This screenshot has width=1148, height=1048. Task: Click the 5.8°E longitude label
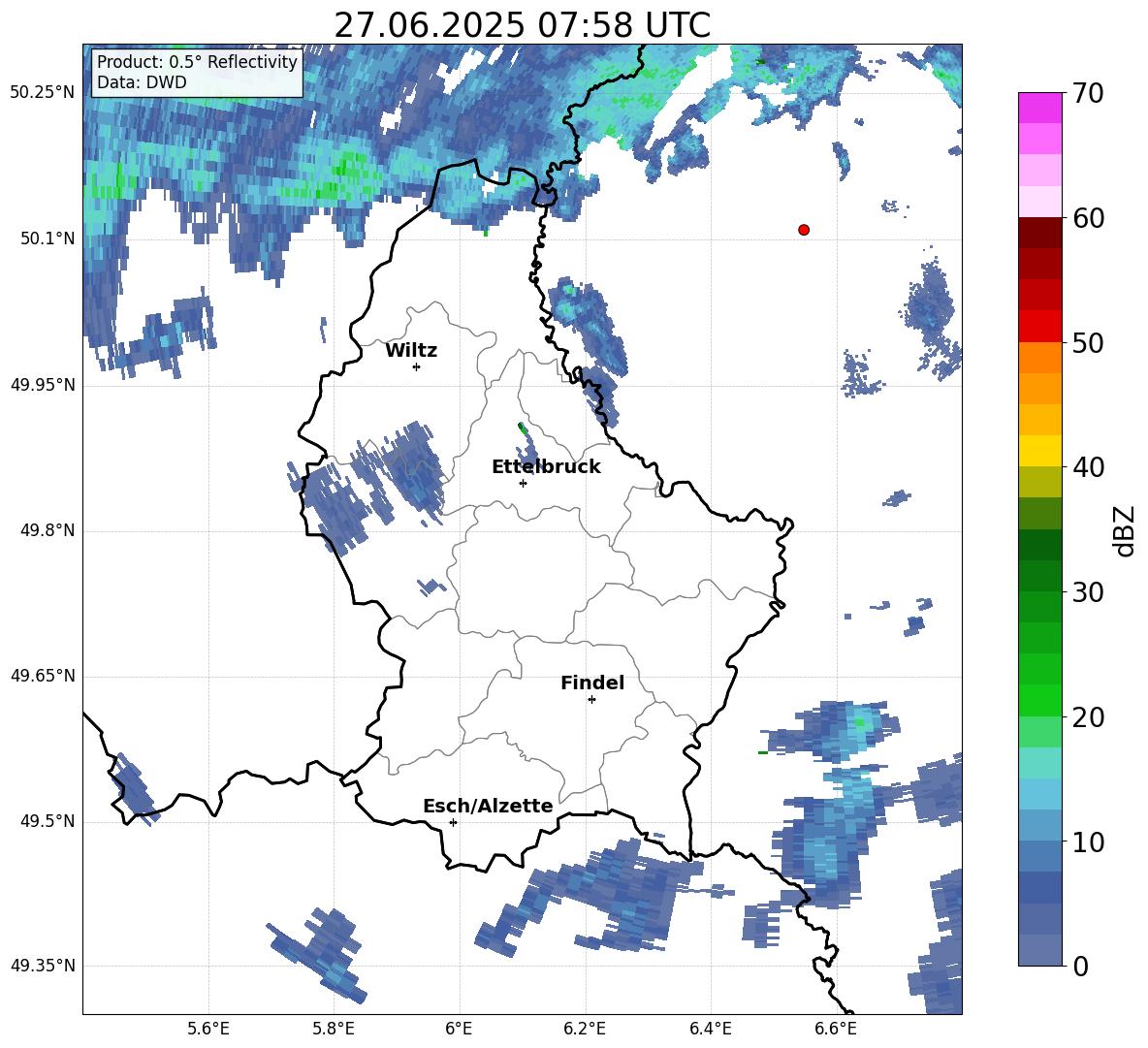point(334,1029)
